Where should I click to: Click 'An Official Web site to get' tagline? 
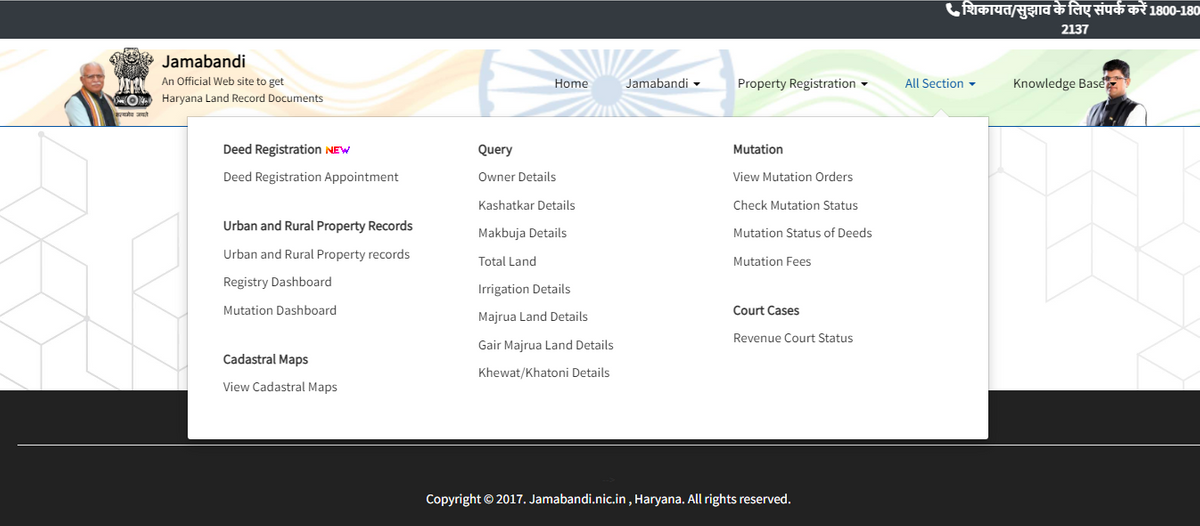222,81
